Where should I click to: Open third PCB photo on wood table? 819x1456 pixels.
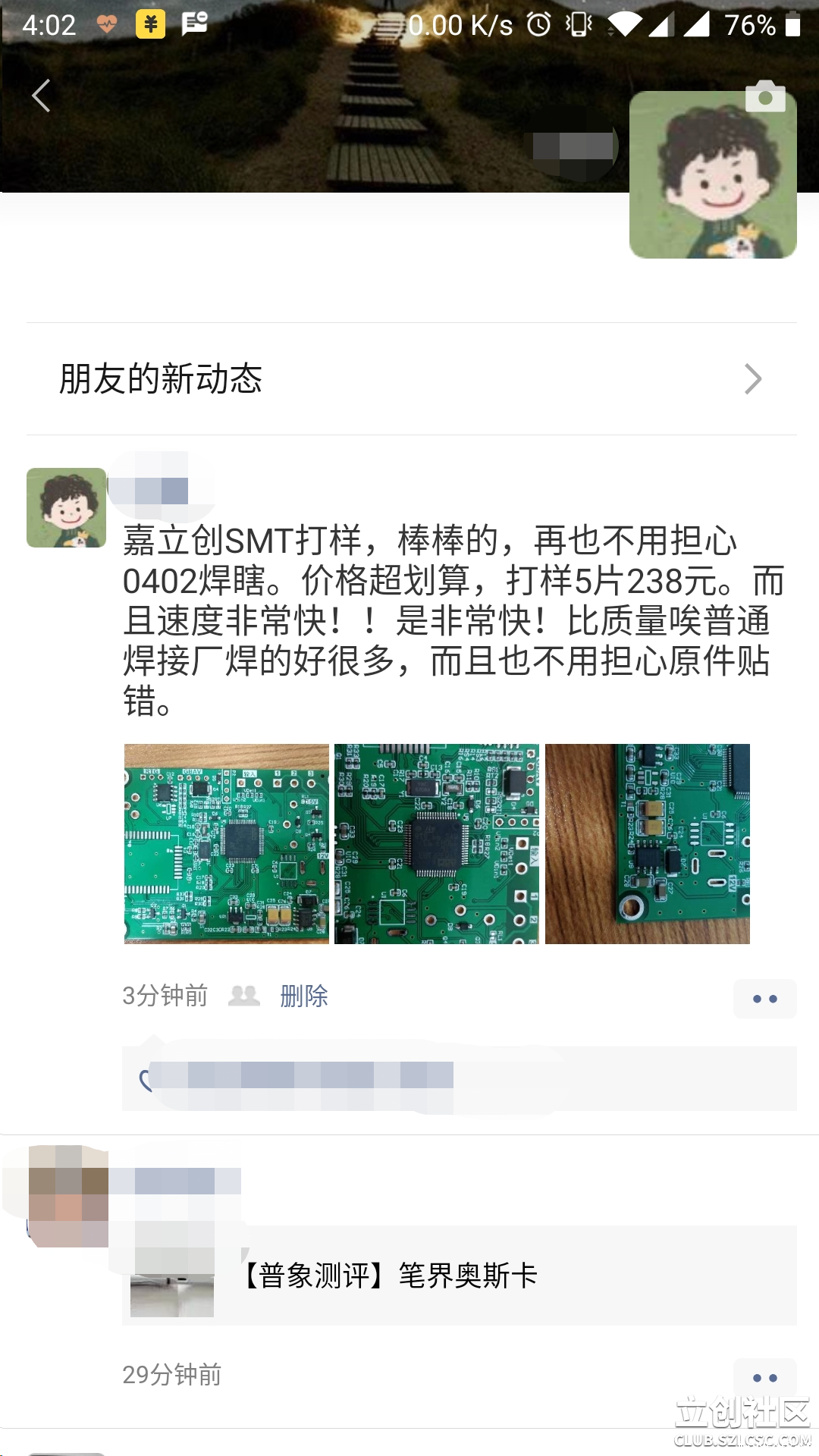click(x=648, y=844)
